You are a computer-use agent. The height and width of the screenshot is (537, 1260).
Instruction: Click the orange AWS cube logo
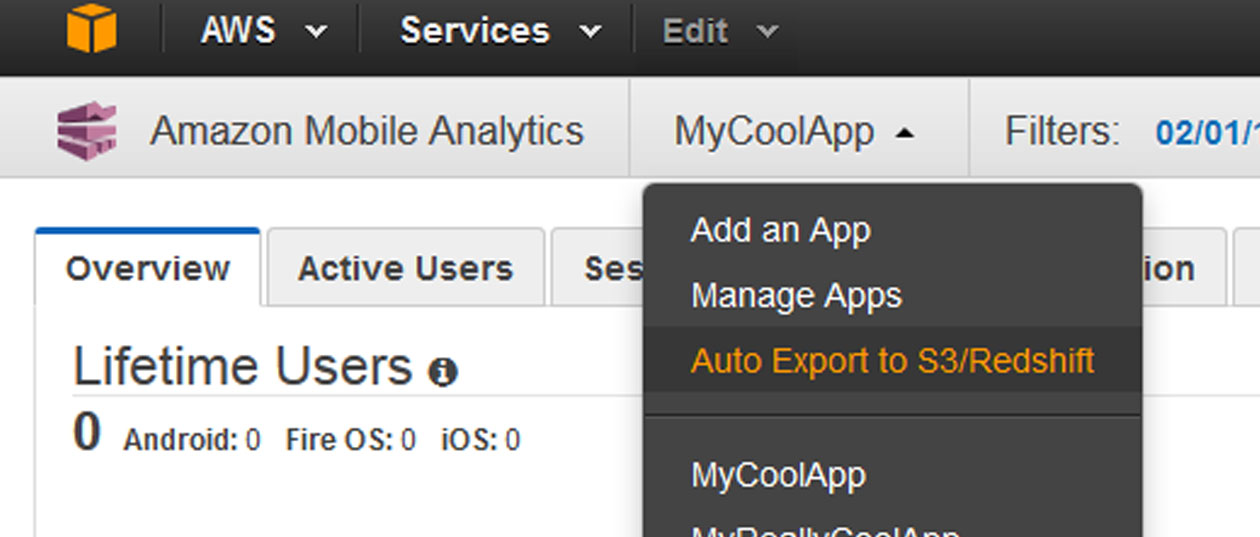pos(92,28)
